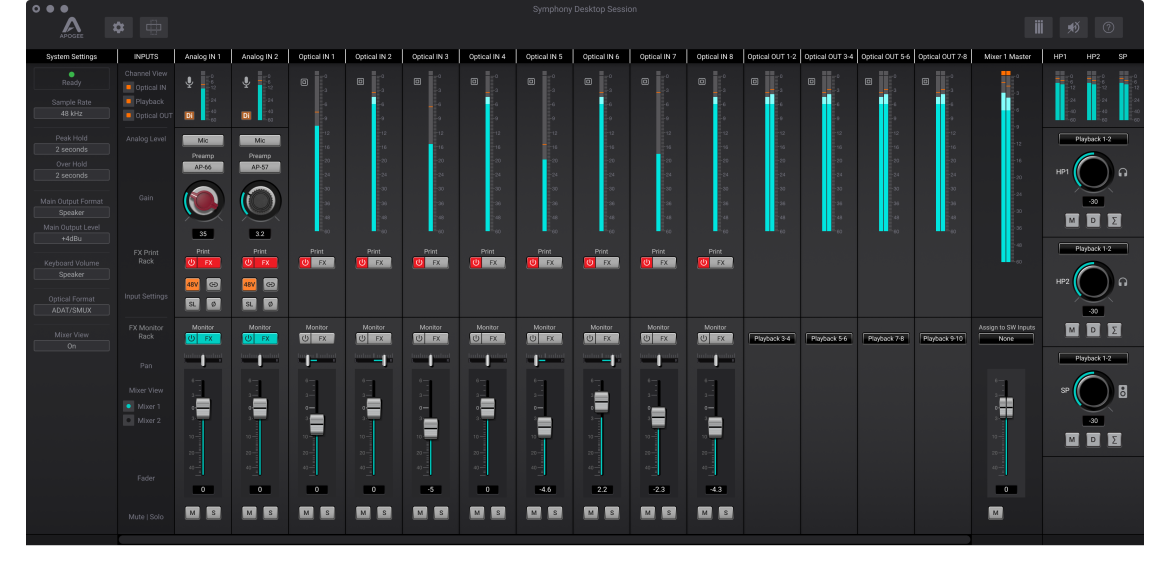
Task: Toggle Print FX power on Optical IN 8
Action: pos(703,263)
